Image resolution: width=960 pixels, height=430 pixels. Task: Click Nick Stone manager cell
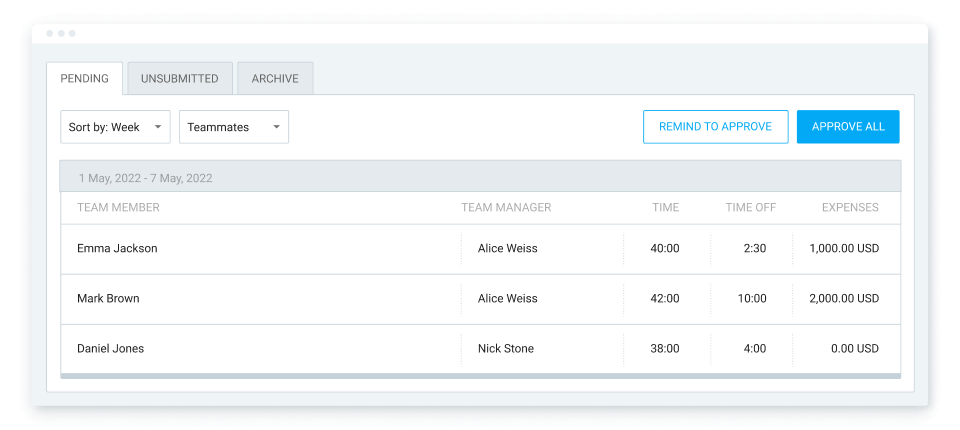(506, 349)
